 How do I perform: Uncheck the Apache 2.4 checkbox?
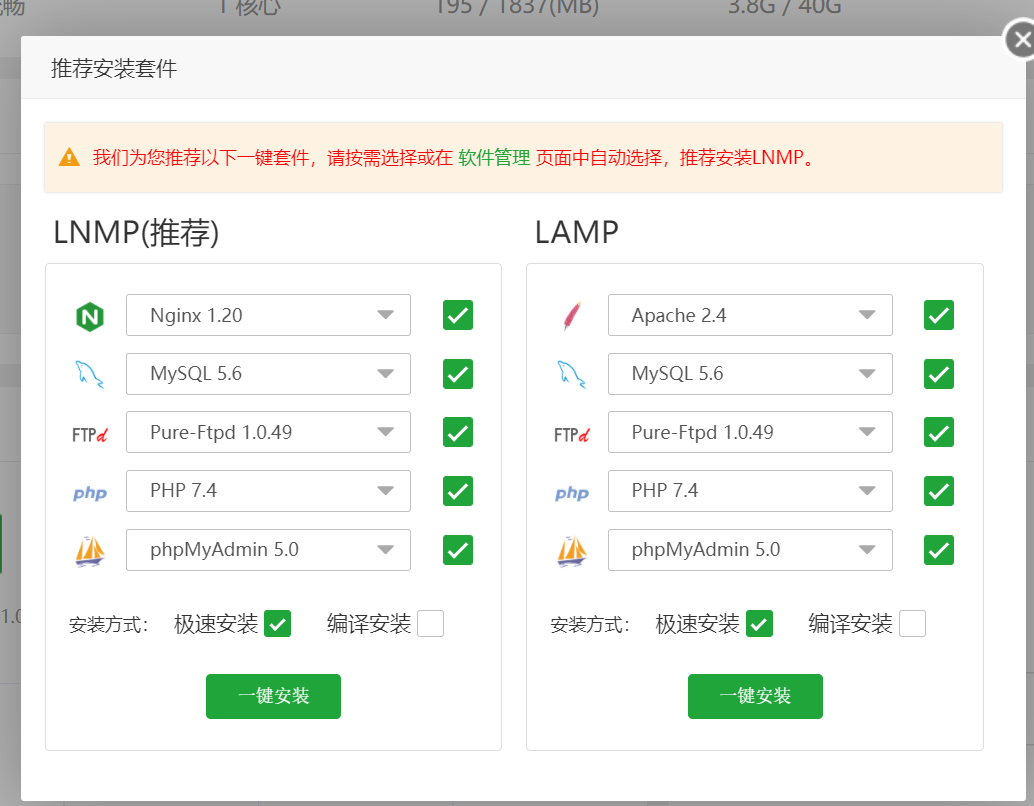pyautogui.click(x=939, y=315)
